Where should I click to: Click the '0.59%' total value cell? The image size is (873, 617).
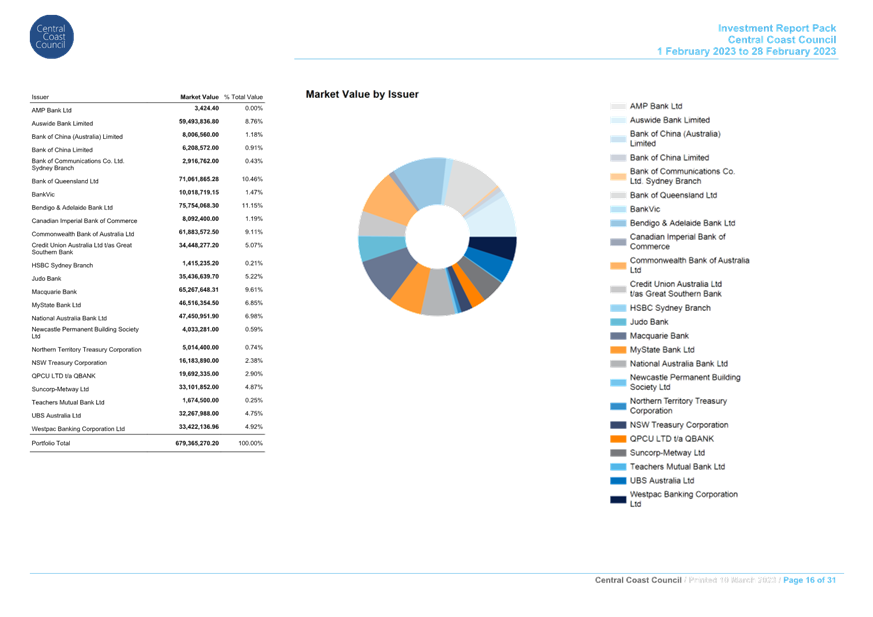[254, 329]
